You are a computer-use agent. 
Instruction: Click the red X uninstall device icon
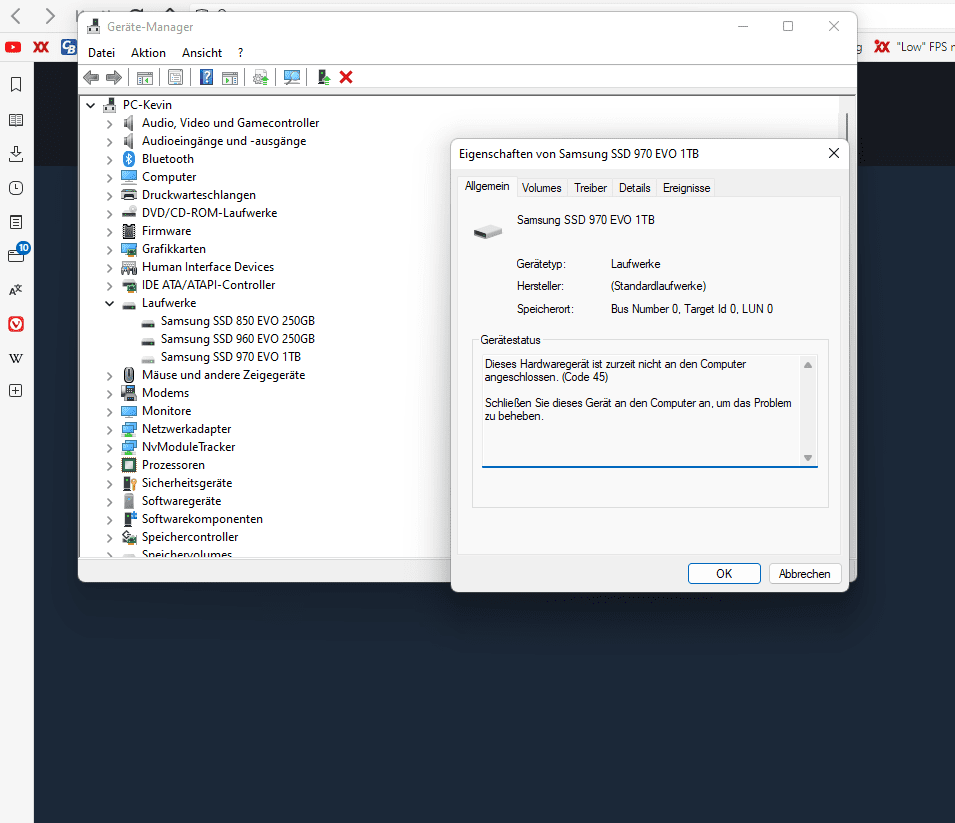click(x=346, y=77)
